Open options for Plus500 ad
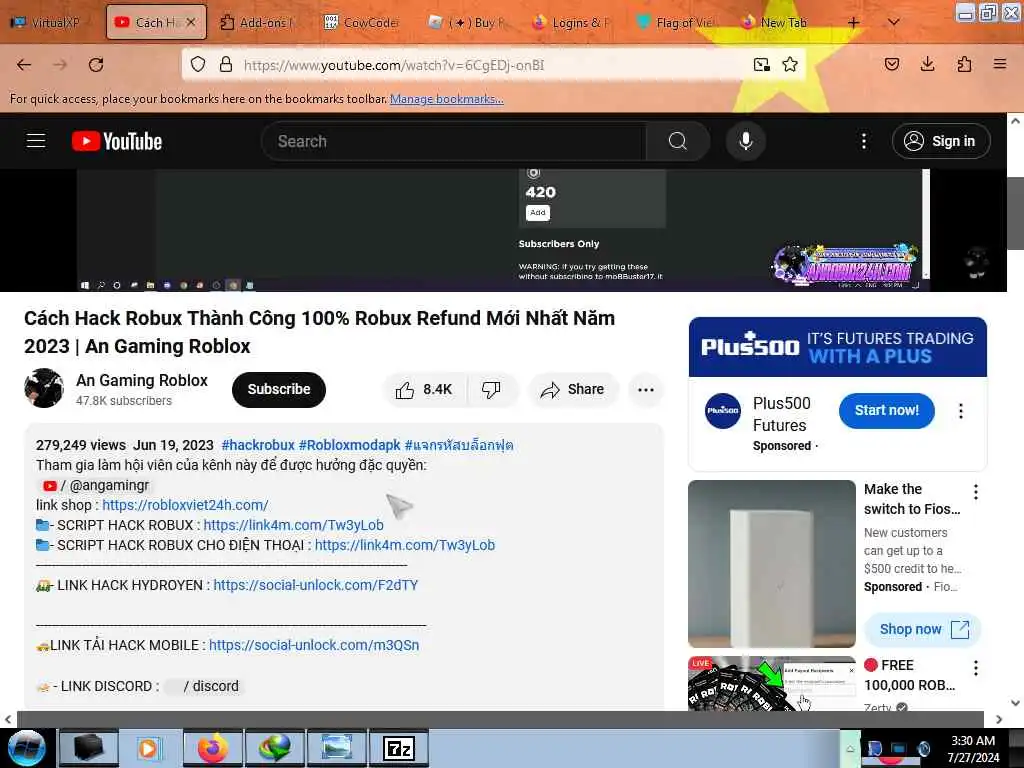 pyautogui.click(x=961, y=411)
